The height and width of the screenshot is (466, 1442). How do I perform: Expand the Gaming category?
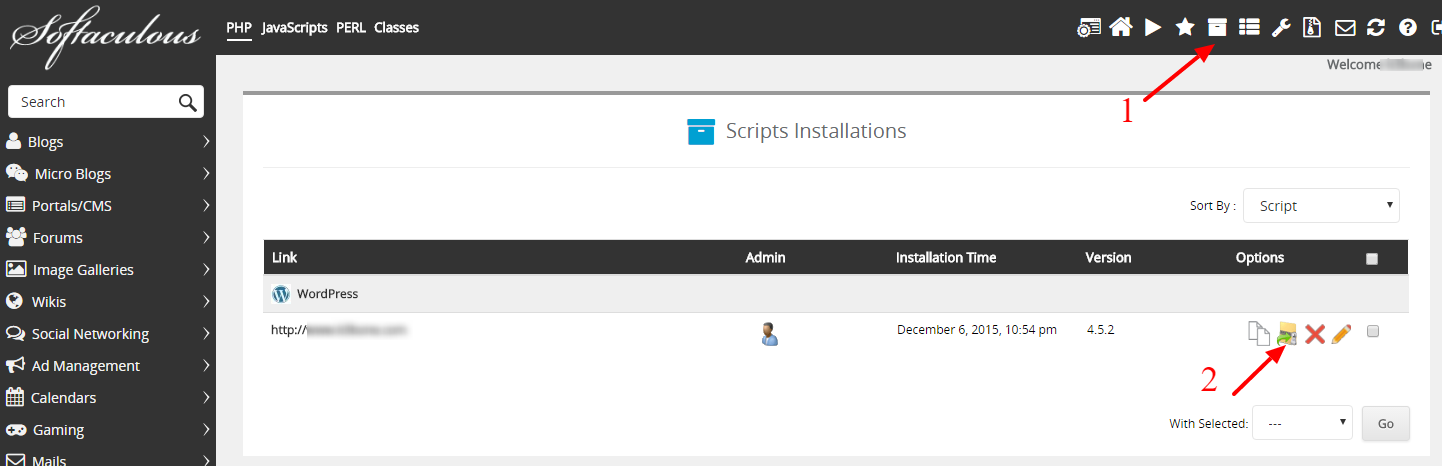click(108, 430)
